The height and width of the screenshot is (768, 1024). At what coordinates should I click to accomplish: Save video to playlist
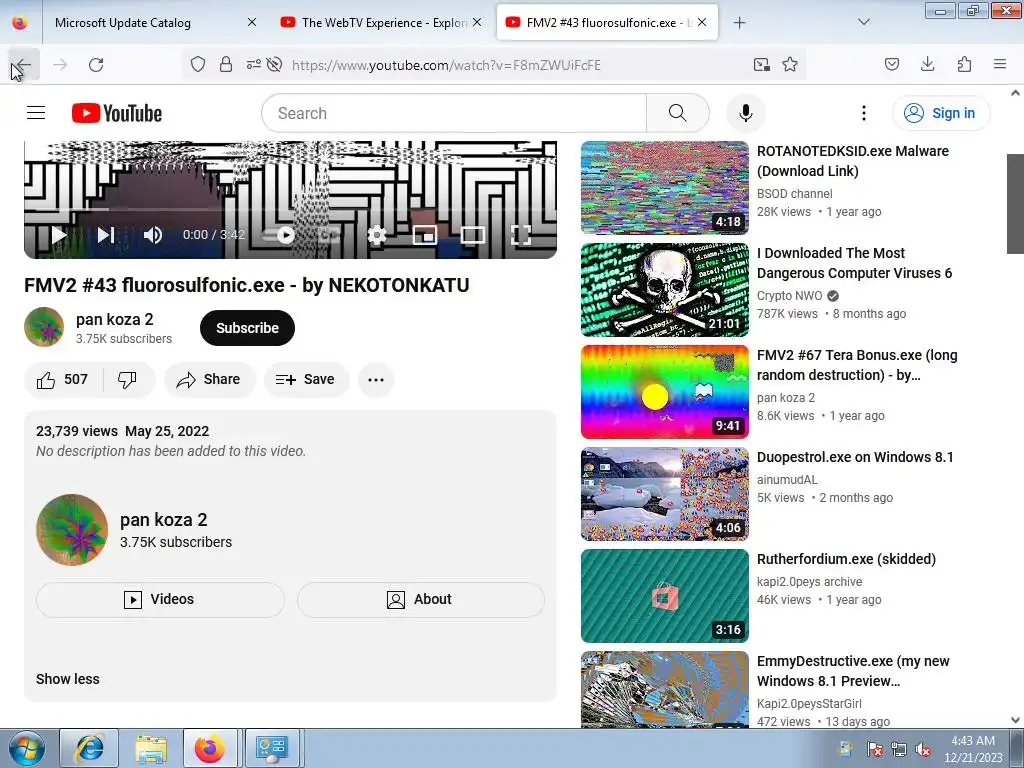pyautogui.click(x=306, y=379)
